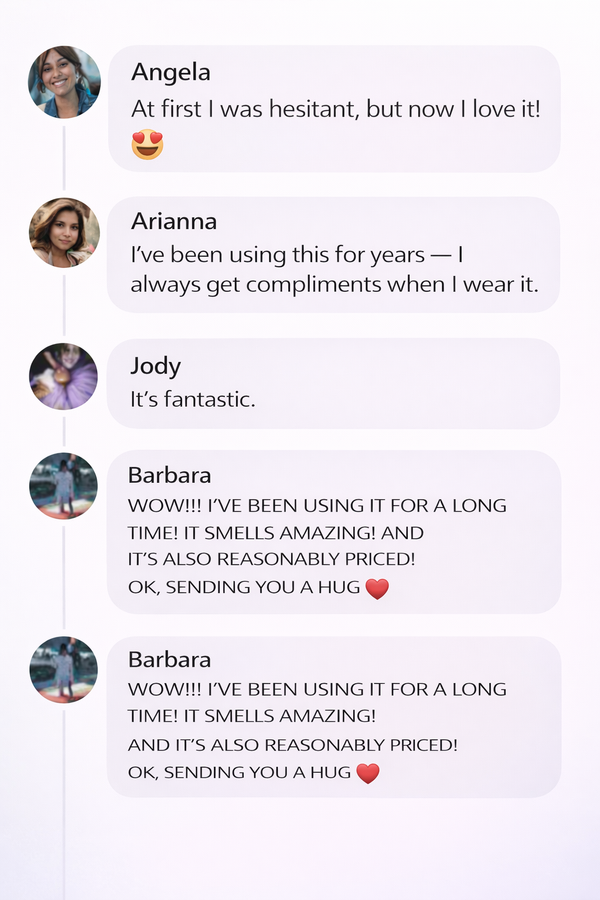
Task: Click Angela's profile picture
Action: click(64, 82)
